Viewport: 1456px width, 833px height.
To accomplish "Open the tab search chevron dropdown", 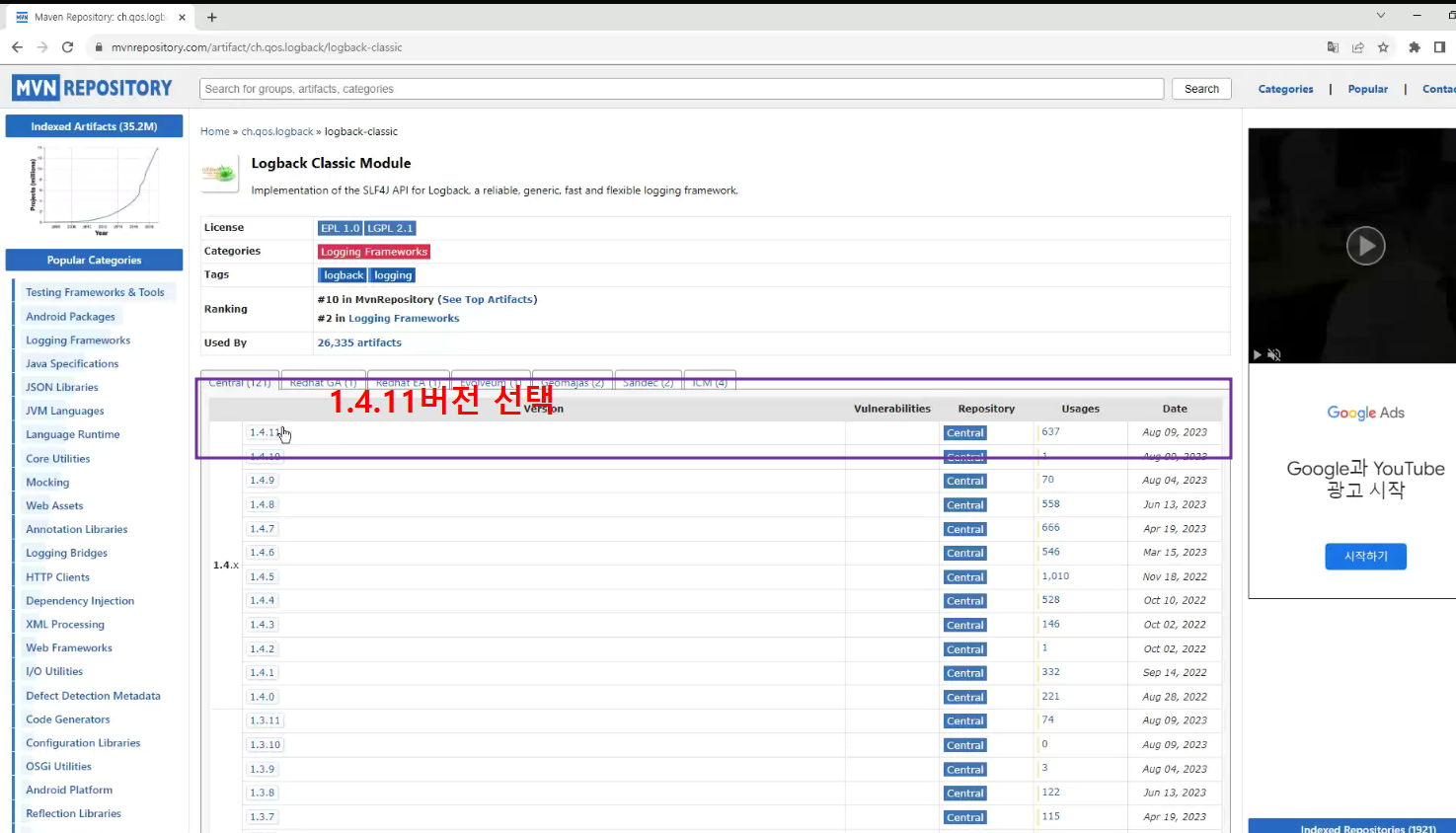I will (x=1381, y=16).
